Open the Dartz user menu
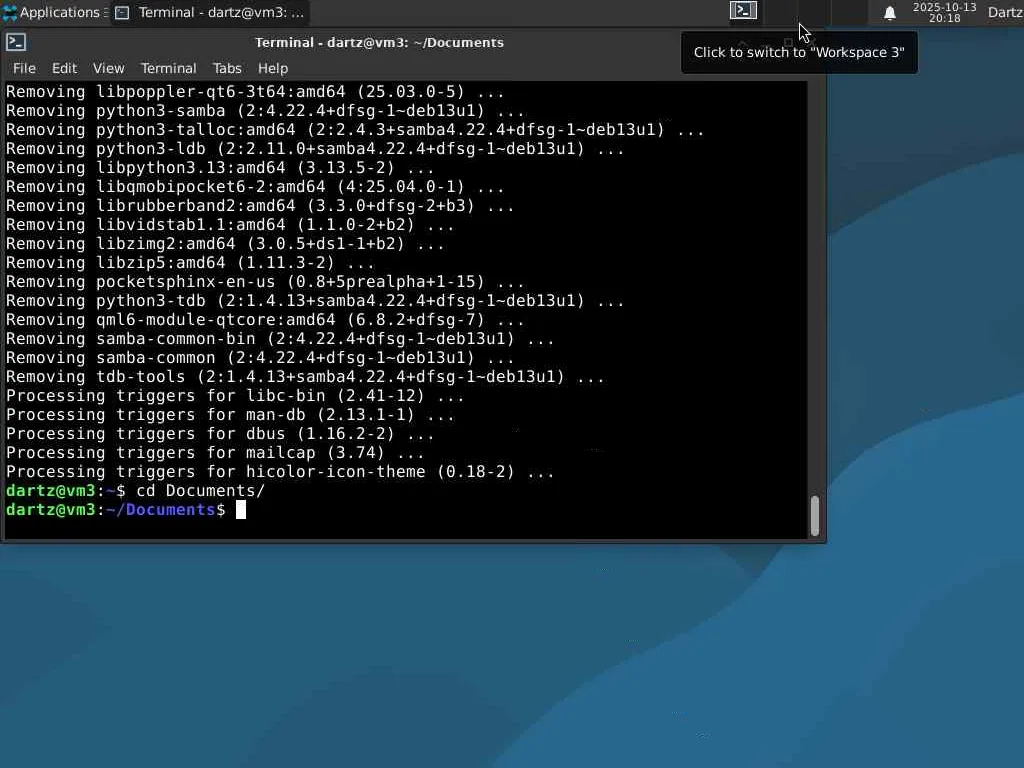This screenshot has height=768, width=1024. pyautogui.click(x=1005, y=12)
